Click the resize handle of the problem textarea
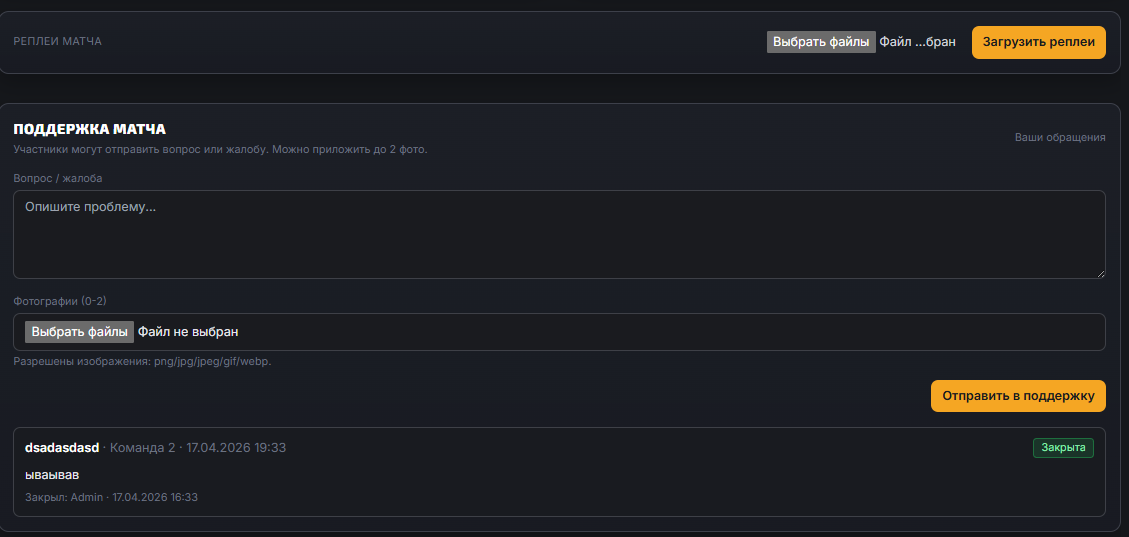 coord(1100,273)
